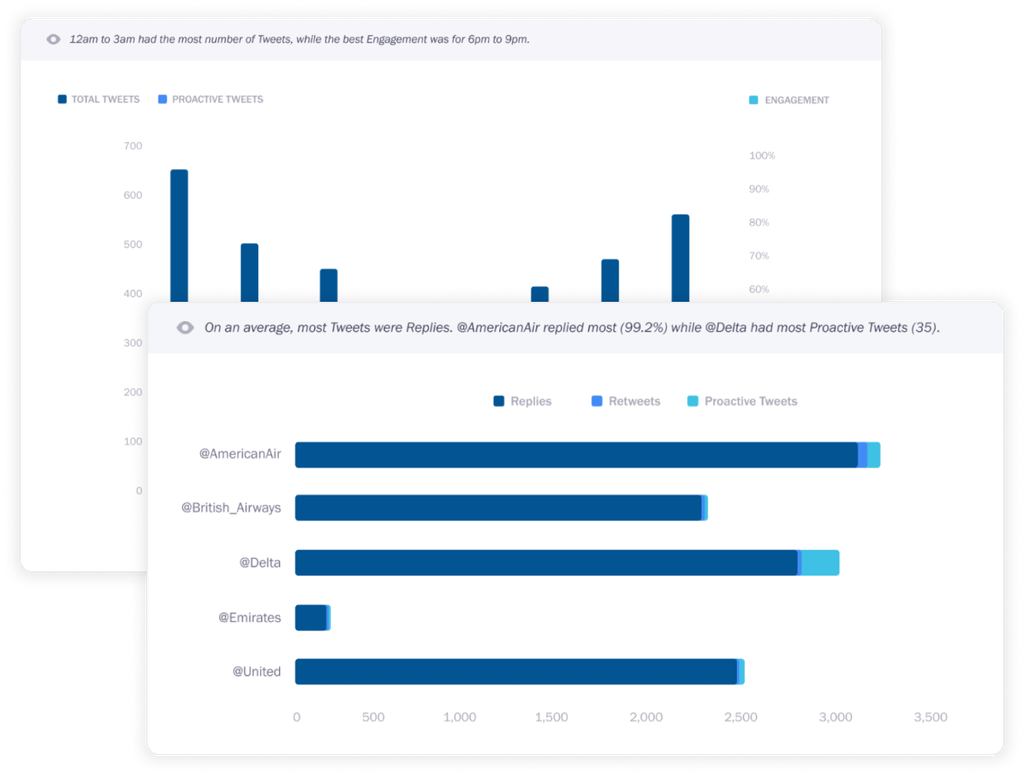Toggle the Proactive Tweets legend in top chart
Screen dimensions: 1024x776
pos(210,100)
